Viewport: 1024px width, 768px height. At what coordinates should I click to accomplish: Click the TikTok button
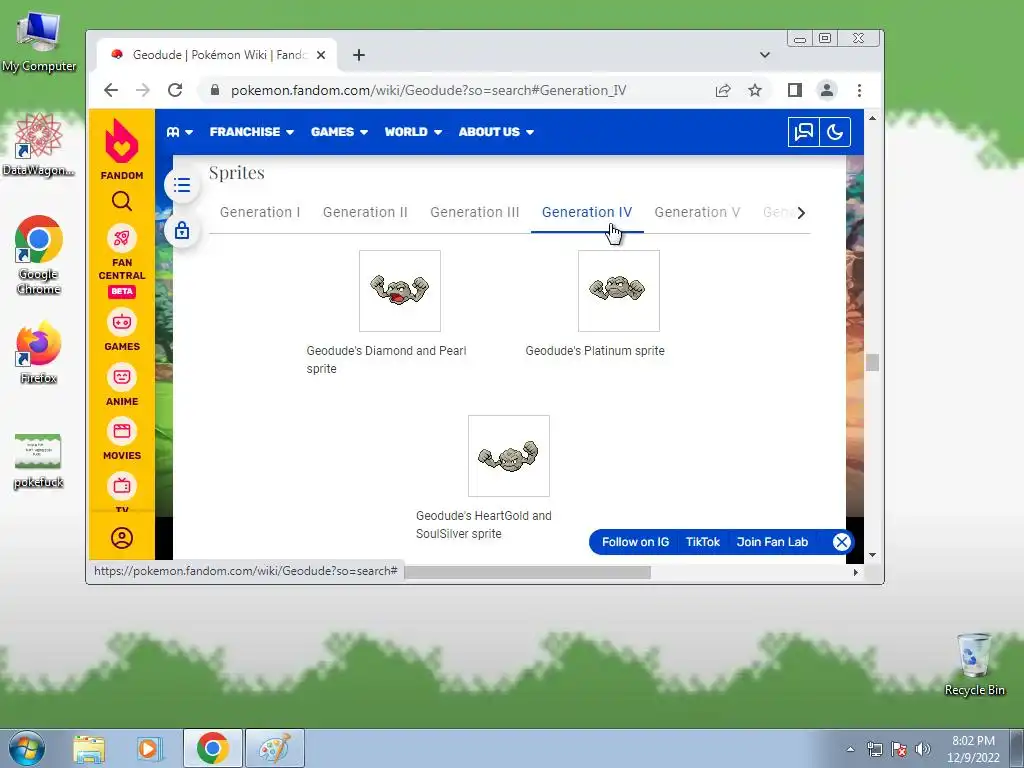click(x=702, y=542)
